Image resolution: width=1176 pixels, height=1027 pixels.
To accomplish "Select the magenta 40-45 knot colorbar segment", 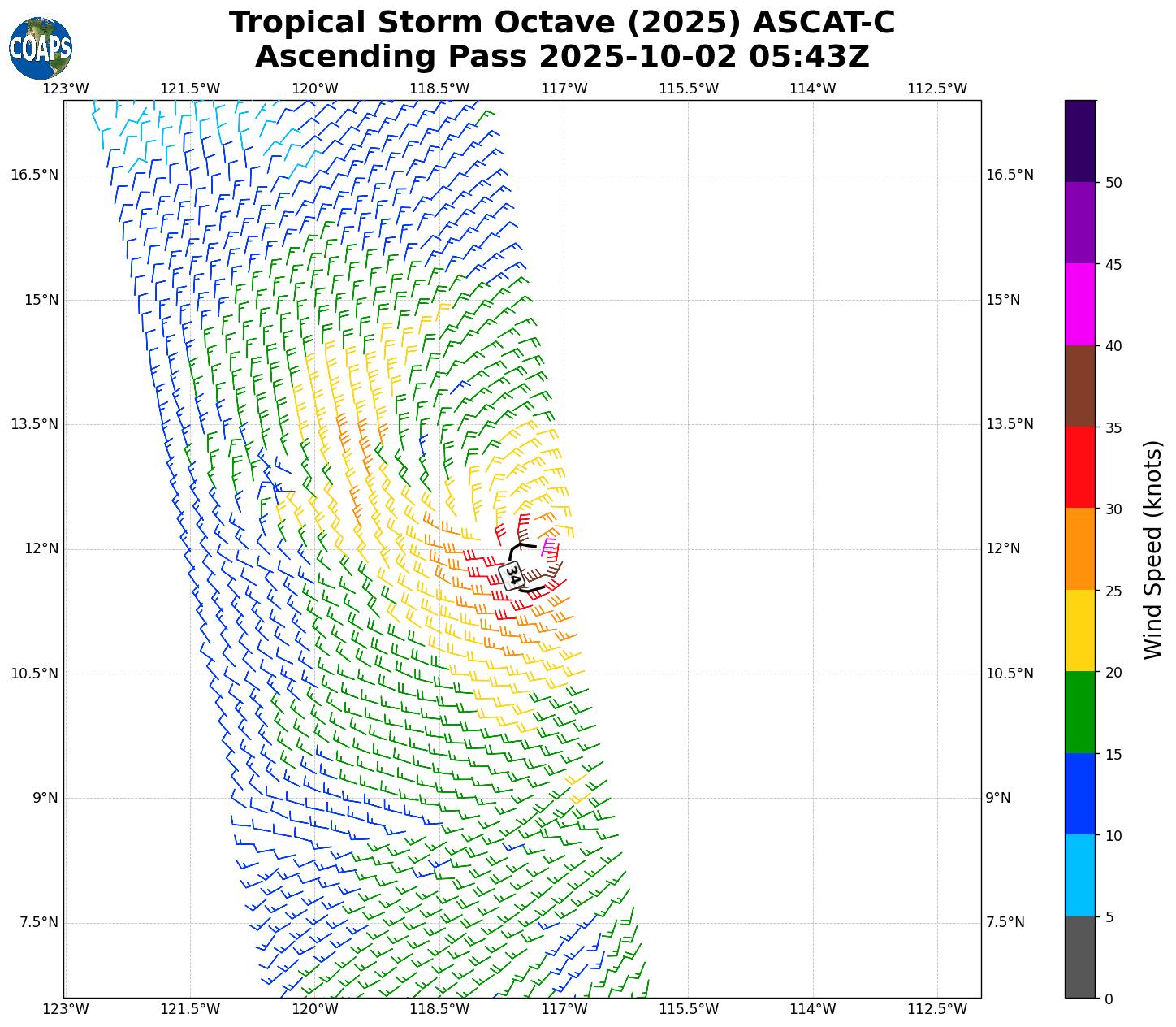I will [x=1079, y=304].
